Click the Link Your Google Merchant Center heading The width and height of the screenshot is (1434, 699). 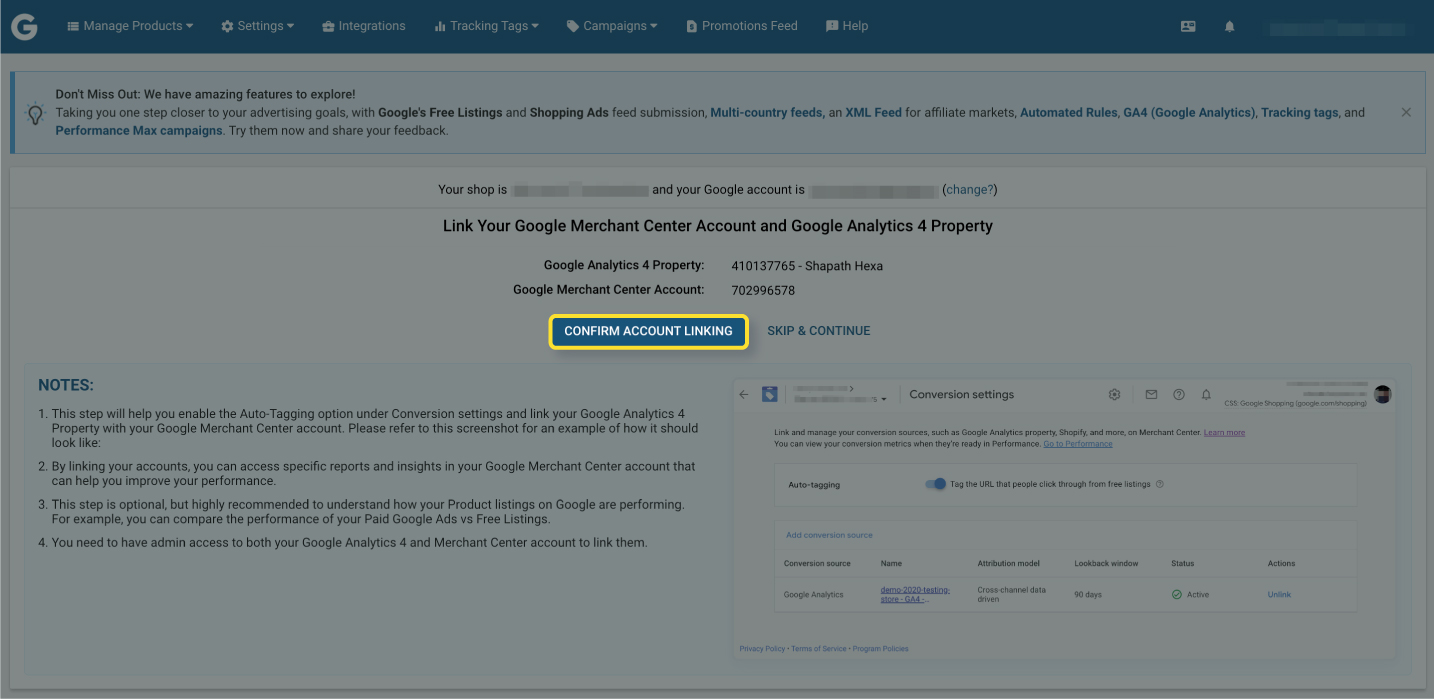[x=718, y=226]
